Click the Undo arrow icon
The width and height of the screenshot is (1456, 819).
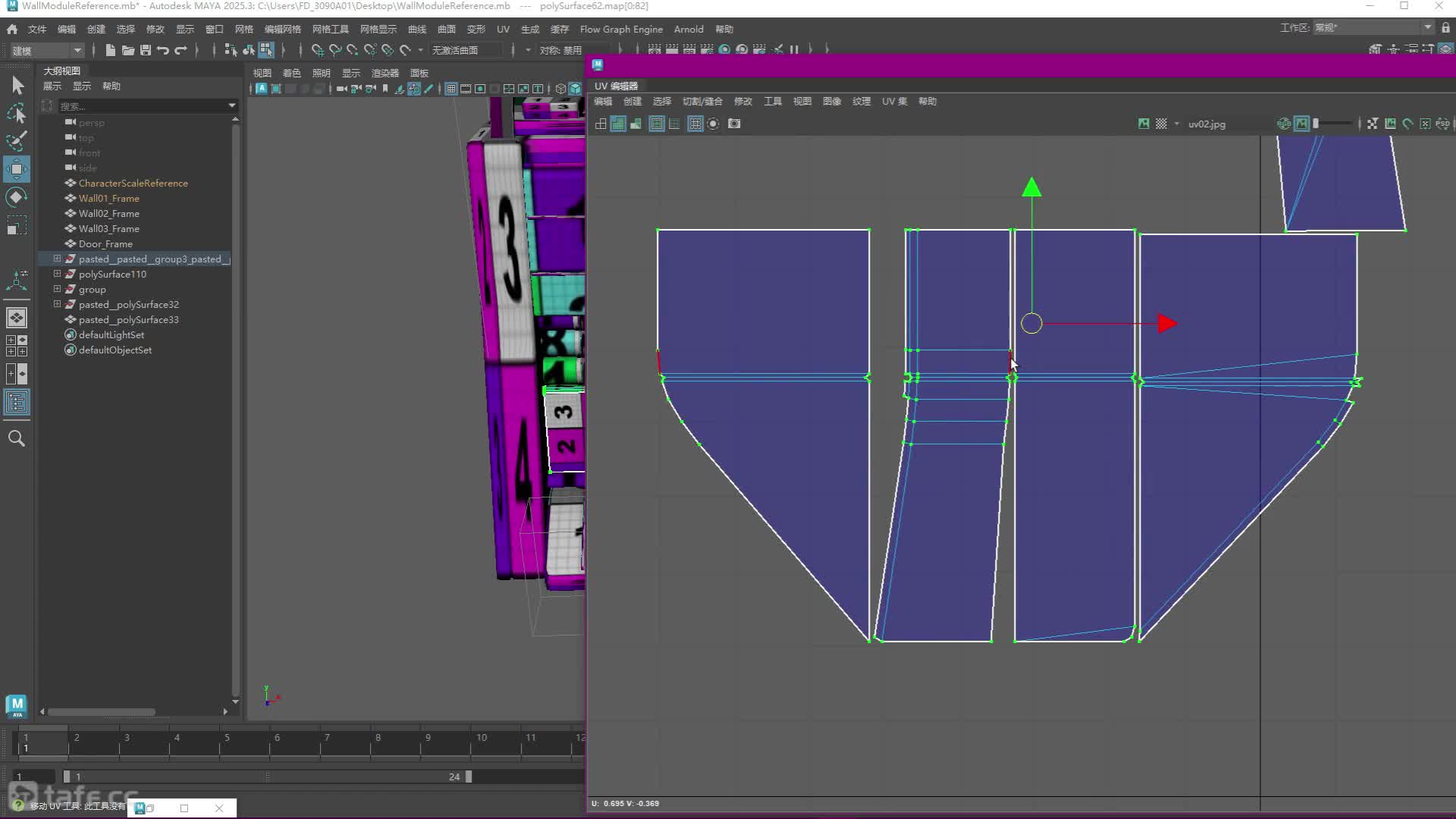(163, 50)
